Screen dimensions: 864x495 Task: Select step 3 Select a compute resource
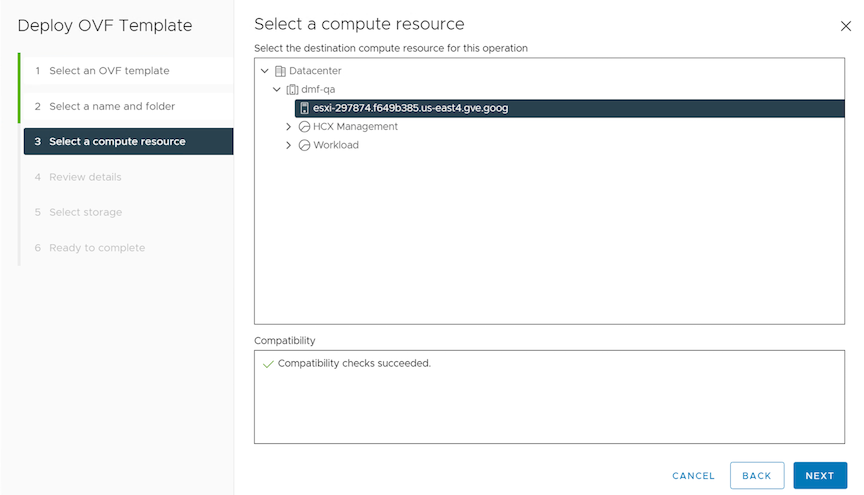pos(128,141)
